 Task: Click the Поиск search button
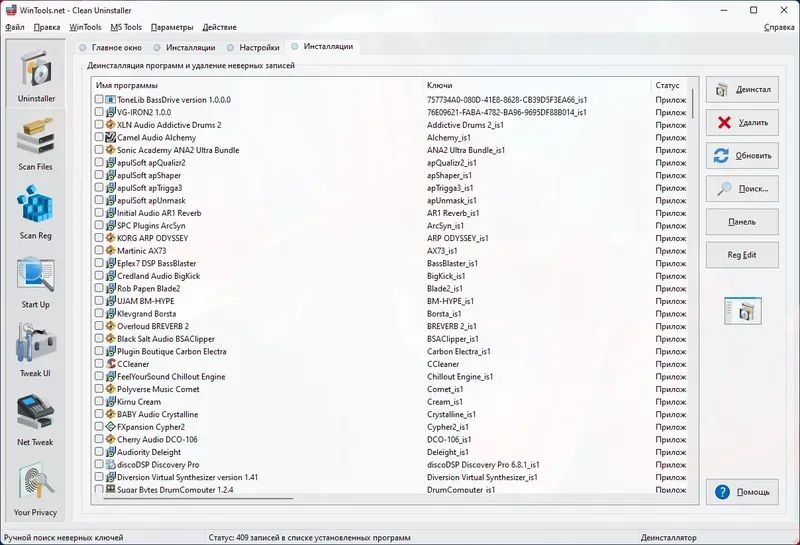click(742, 189)
